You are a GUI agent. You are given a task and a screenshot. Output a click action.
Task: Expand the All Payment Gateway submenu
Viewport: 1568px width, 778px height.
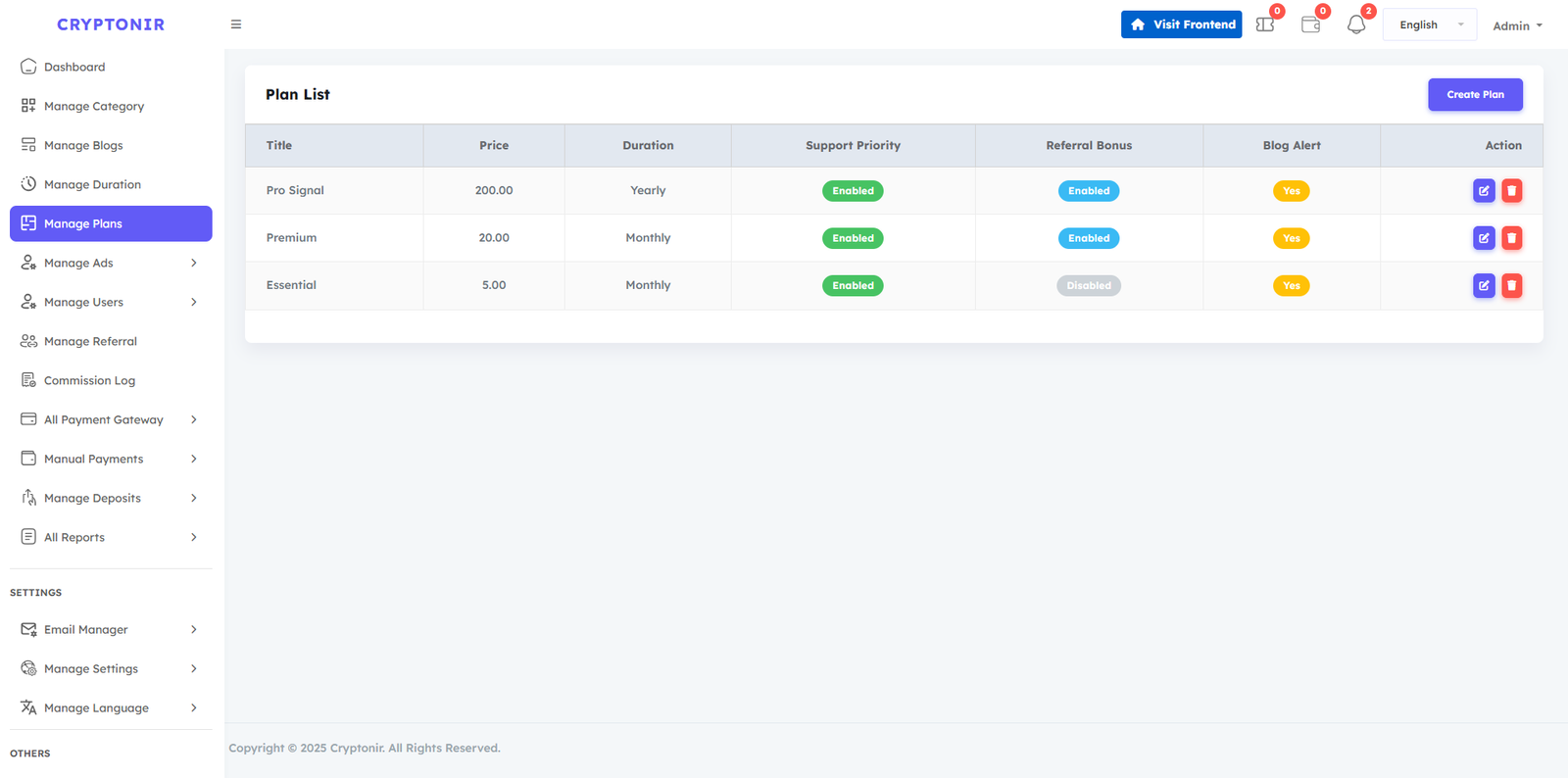110,419
